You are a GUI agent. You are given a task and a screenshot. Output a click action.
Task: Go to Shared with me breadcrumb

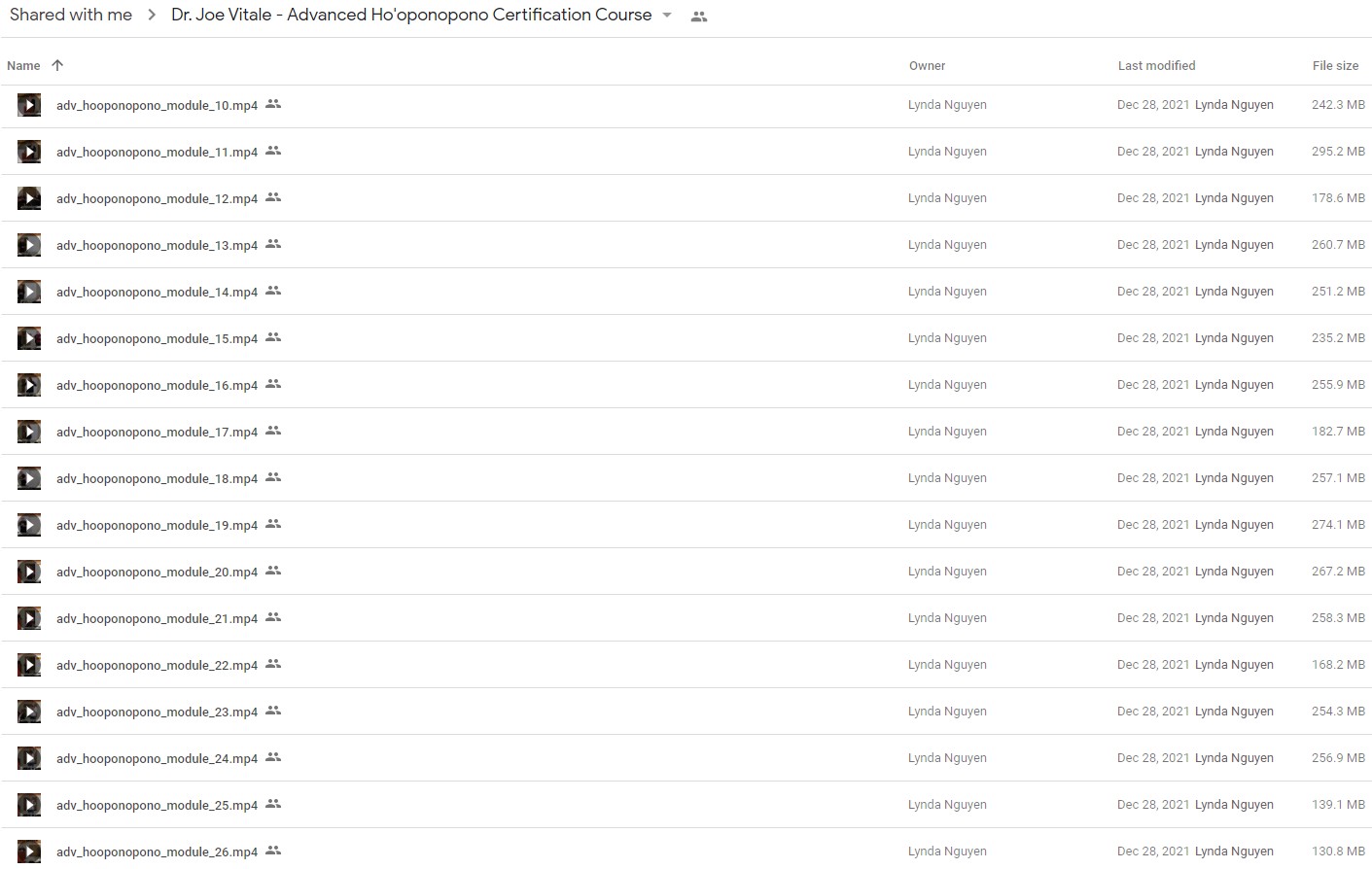tap(71, 15)
